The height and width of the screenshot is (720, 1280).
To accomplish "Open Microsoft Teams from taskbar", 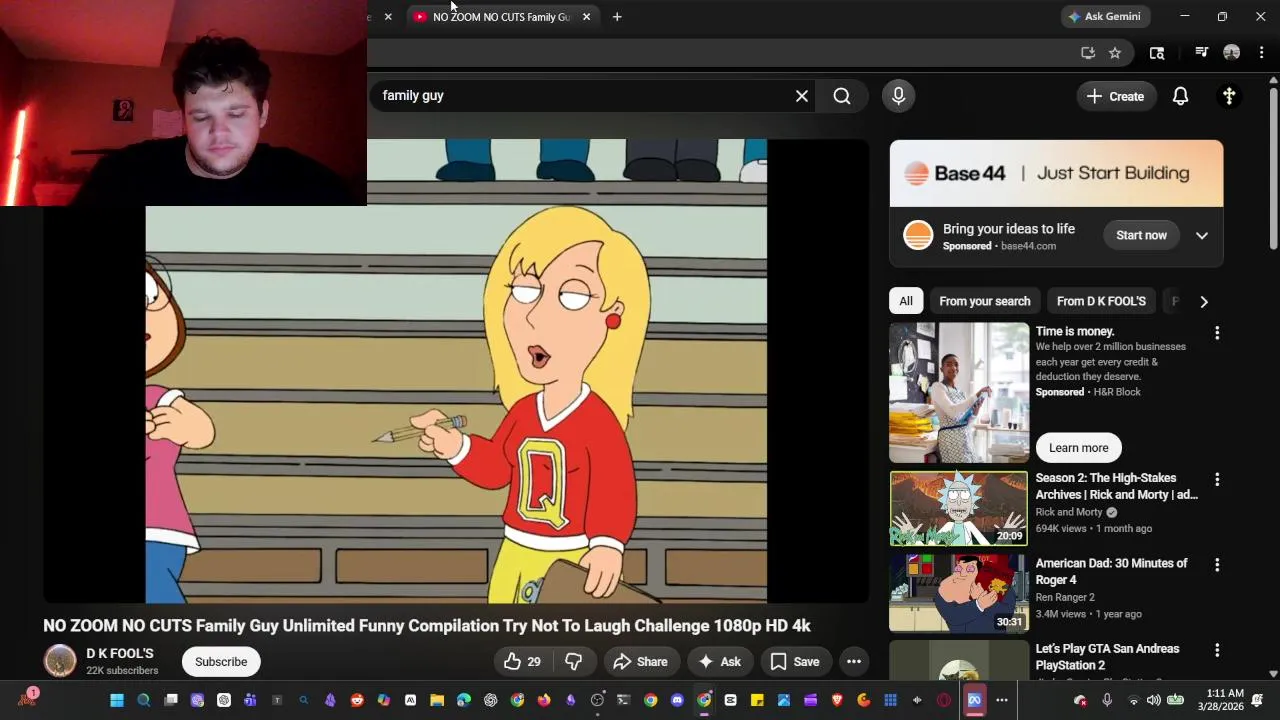I will 250,700.
